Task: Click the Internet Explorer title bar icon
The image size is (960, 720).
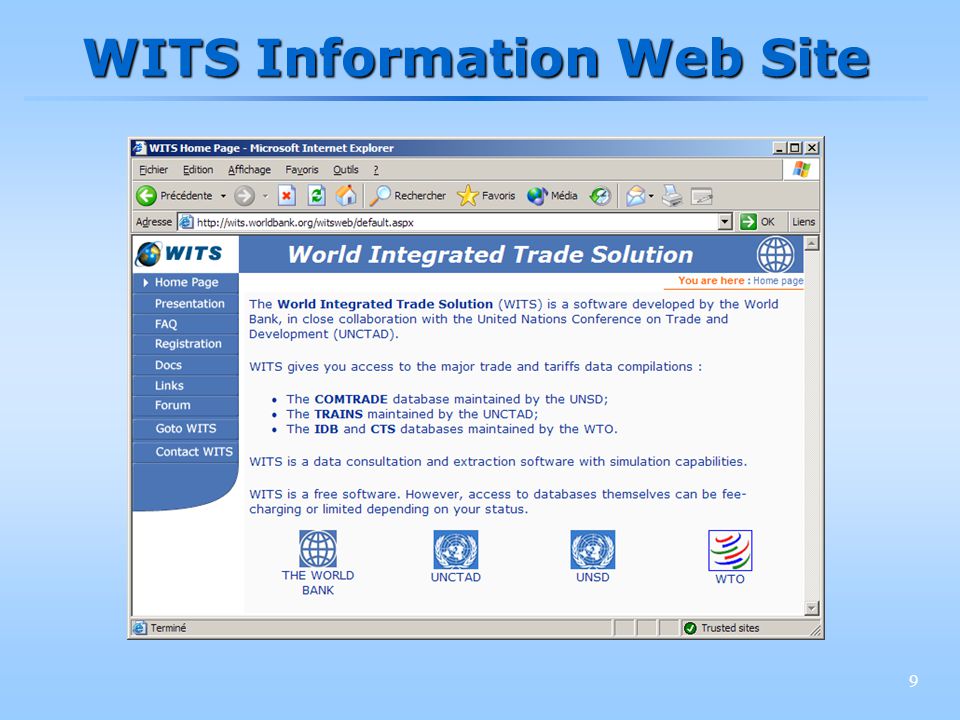Action: [140, 148]
